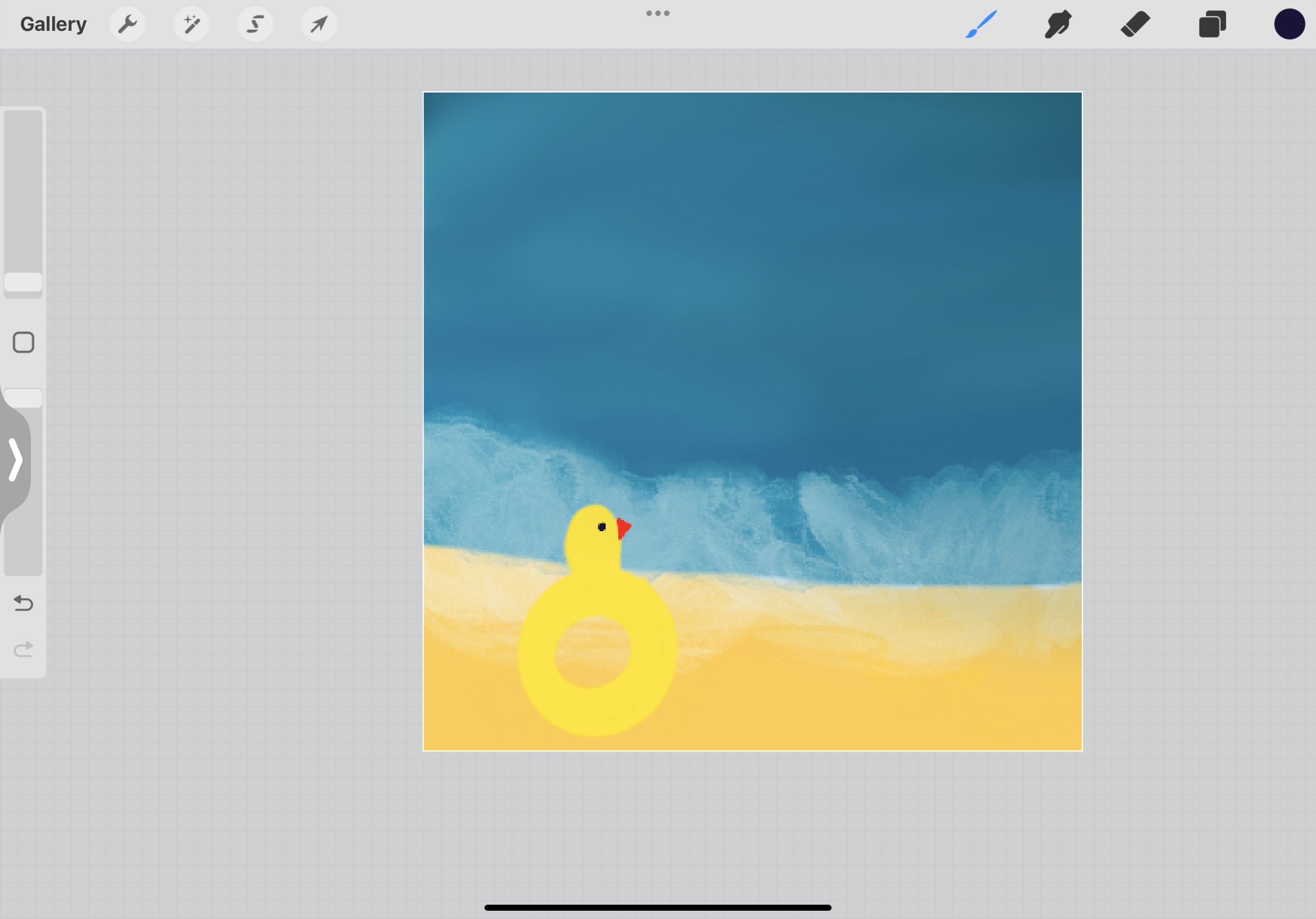Return to the Gallery

(x=53, y=24)
